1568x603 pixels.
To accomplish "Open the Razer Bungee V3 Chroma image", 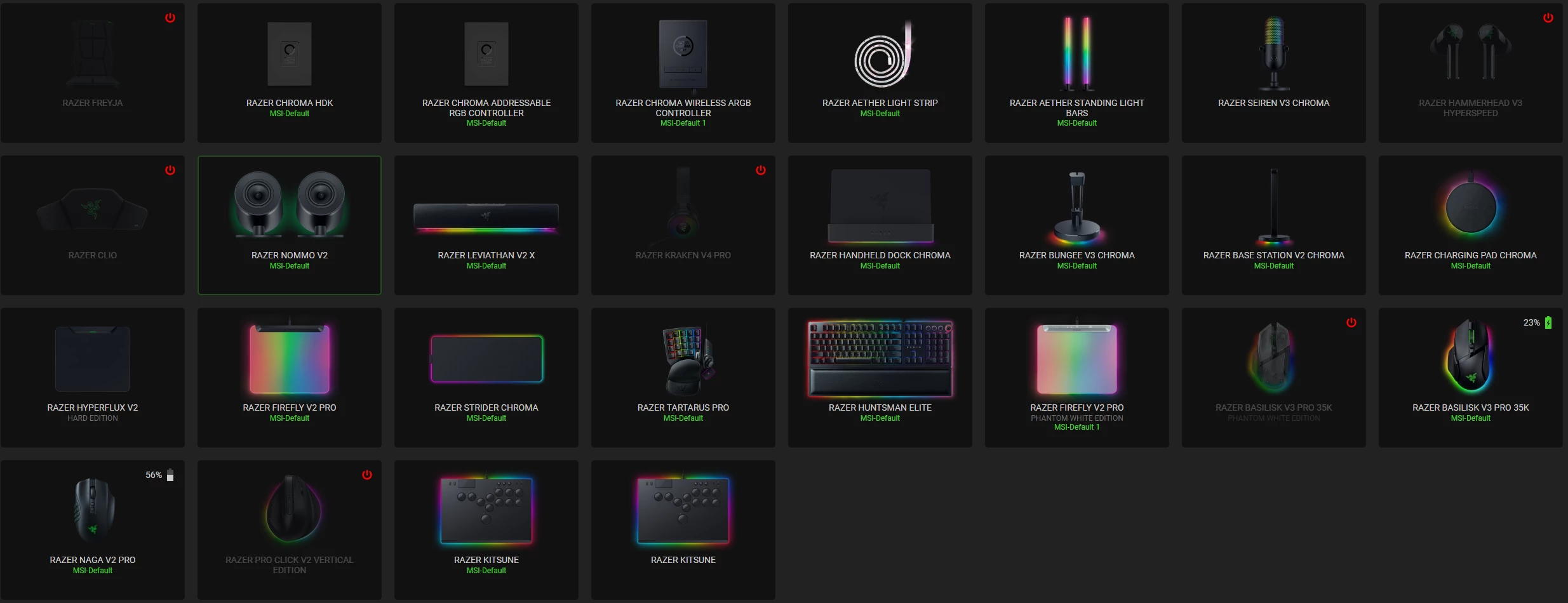I will coord(1077,208).
